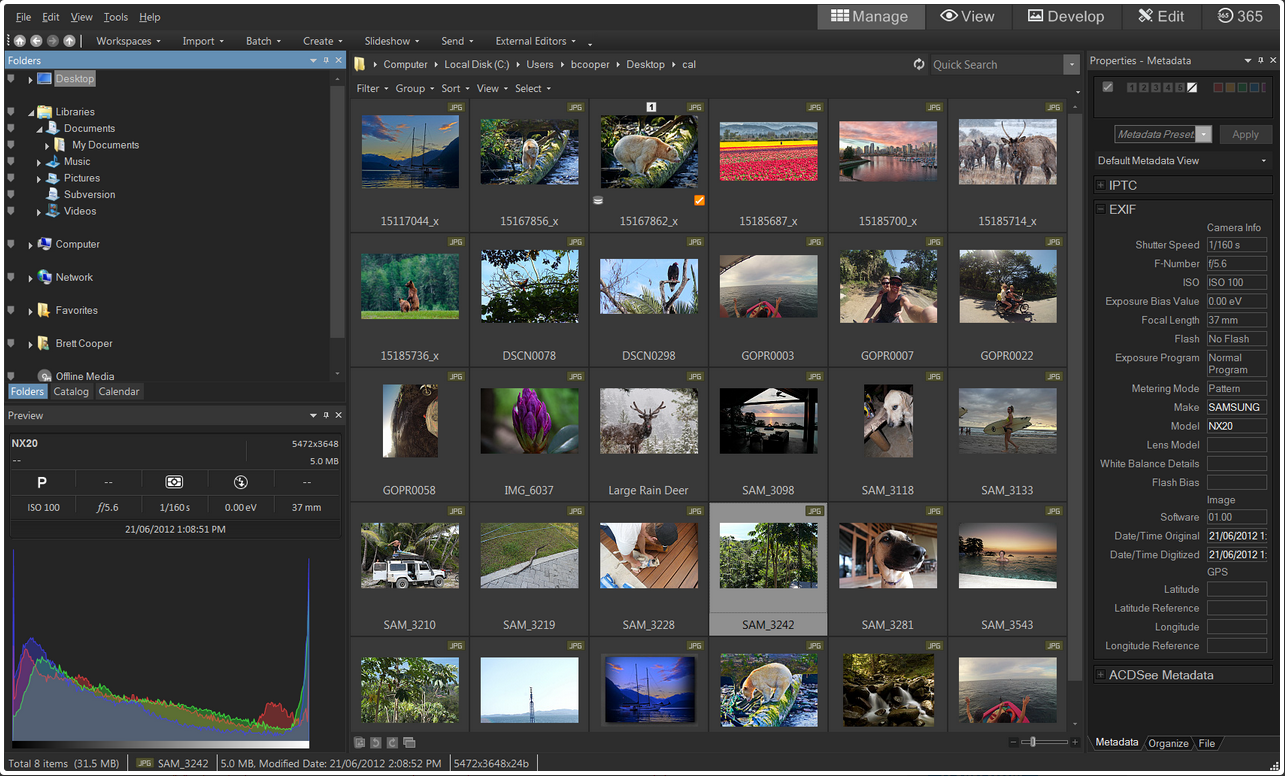Click the Home navigation icon in toolbar
1285x776 pixels.
coord(20,41)
